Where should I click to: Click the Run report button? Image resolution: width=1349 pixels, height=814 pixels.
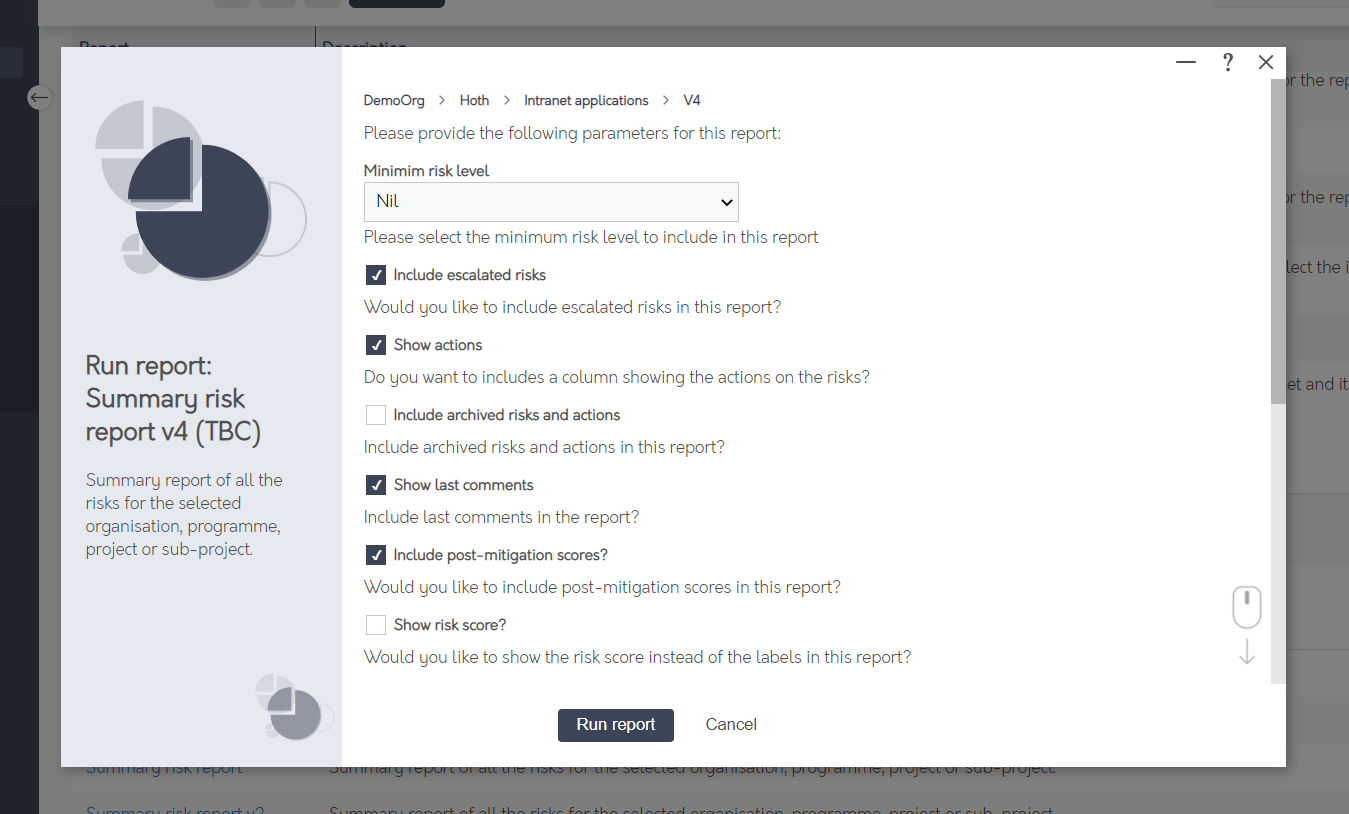616,725
